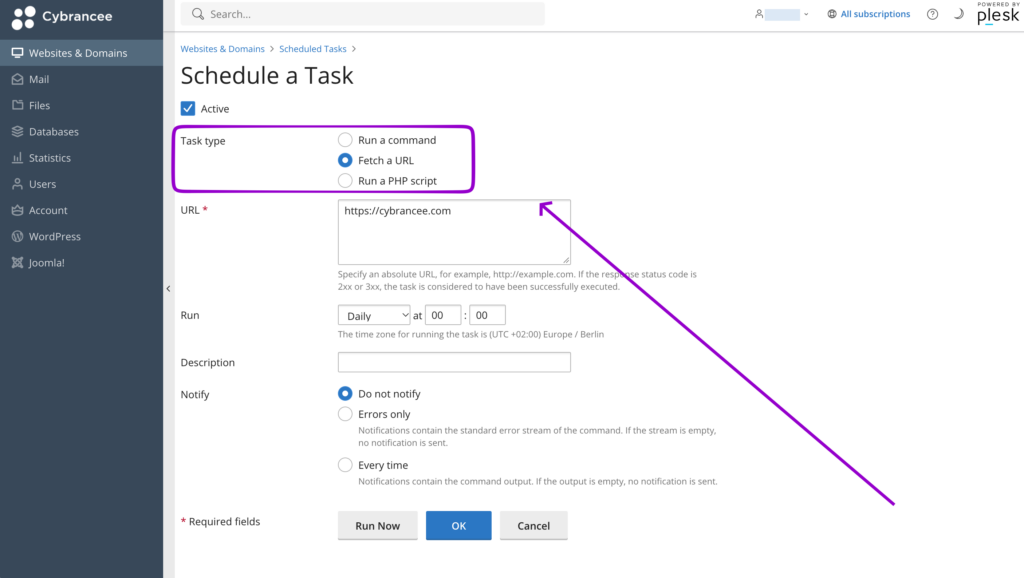Click the Description input field
The image size is (1024, 578).
454,362
